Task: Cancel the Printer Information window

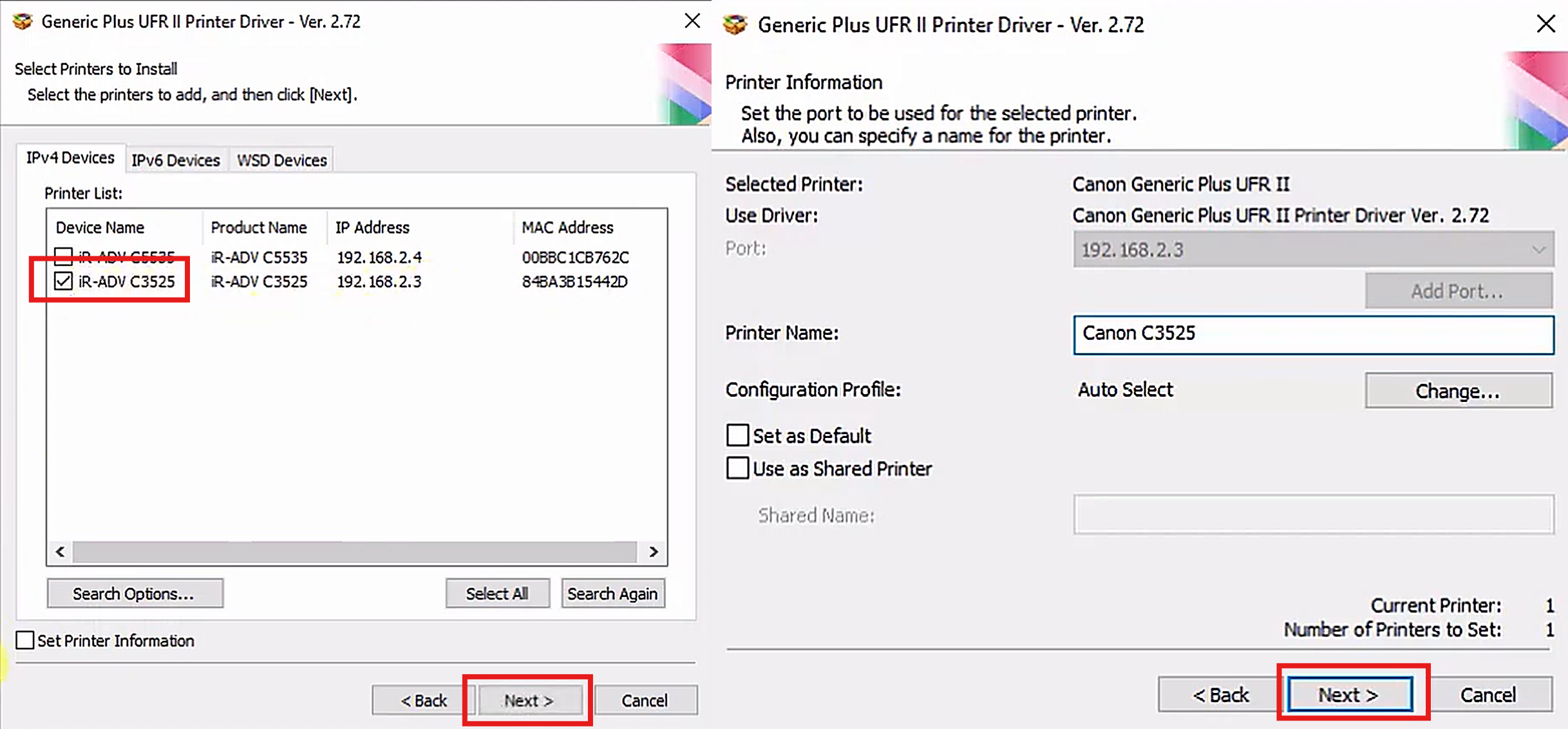Action: click(x=1488, y=695)
